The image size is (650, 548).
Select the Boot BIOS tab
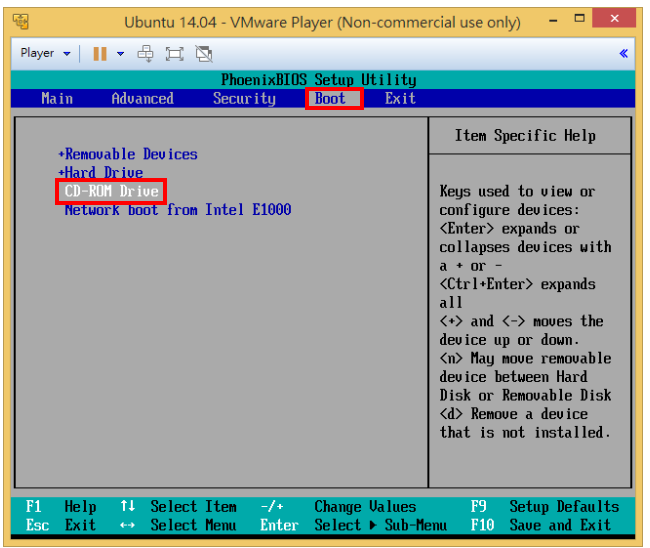(334, 99)
